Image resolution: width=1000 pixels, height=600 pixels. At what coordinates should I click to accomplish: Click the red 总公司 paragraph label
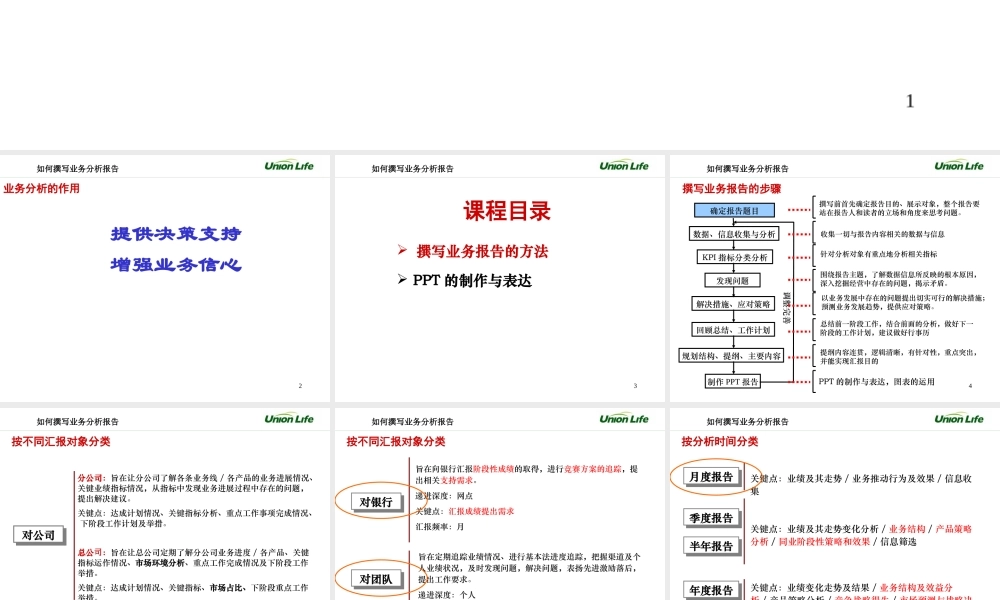(x=91, y=552)
